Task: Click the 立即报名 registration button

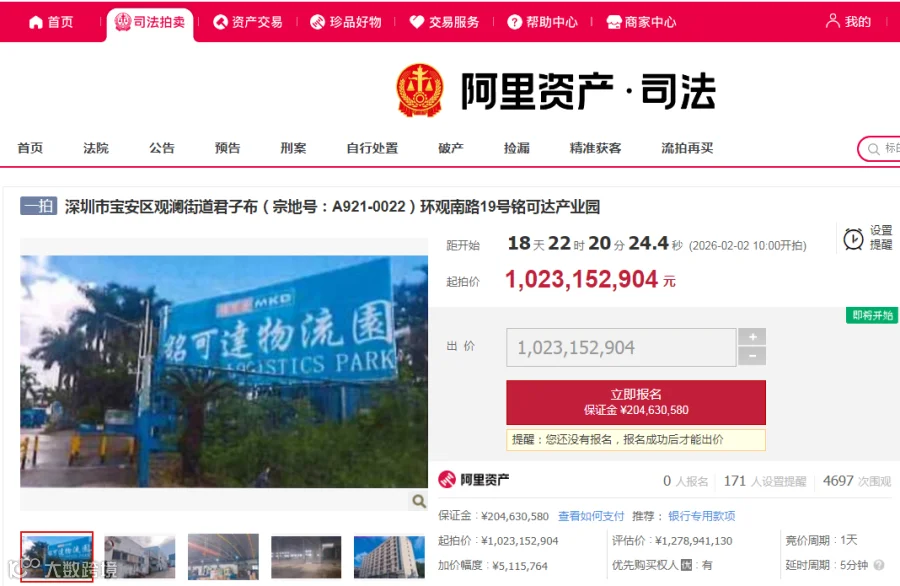Action: [636, 402]
